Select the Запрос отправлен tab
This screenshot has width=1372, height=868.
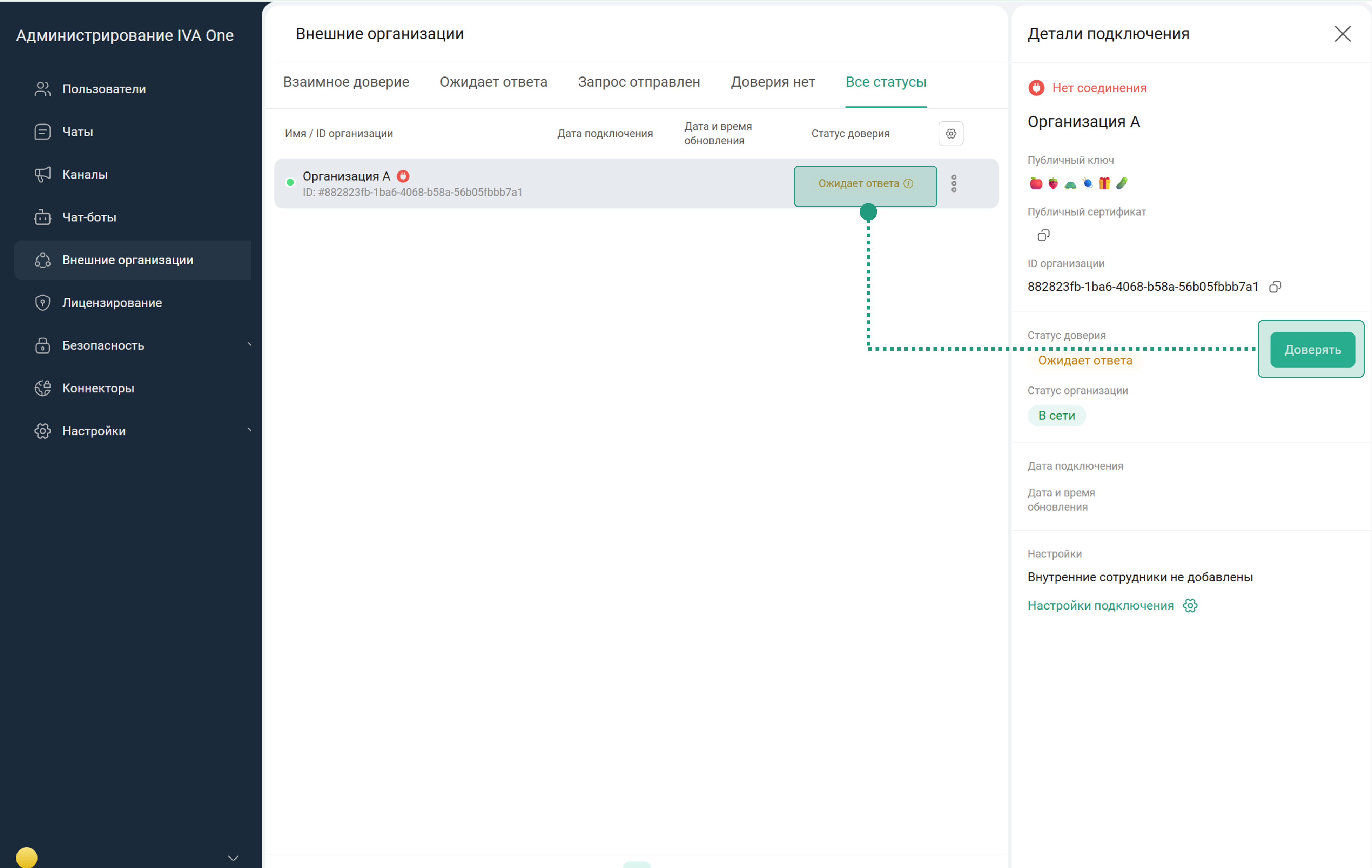(638, 82)
